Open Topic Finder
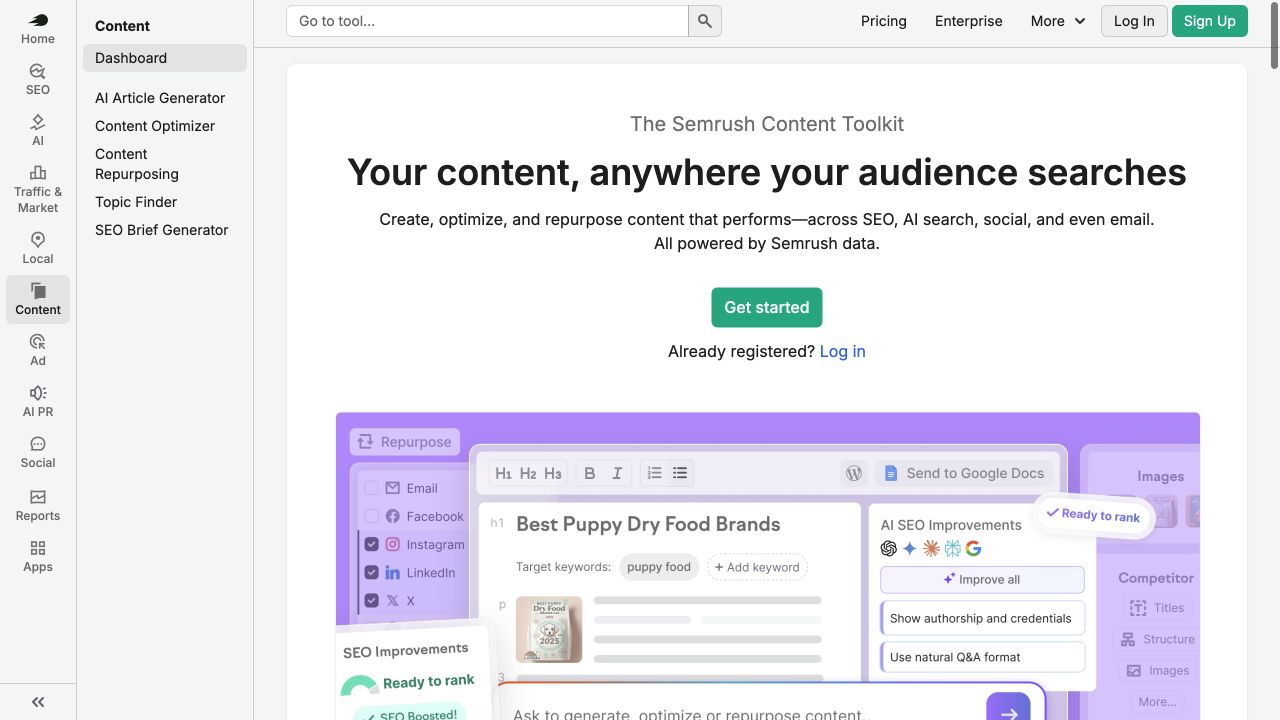The height and width of the screenshot is (720, 1280). 136,202
